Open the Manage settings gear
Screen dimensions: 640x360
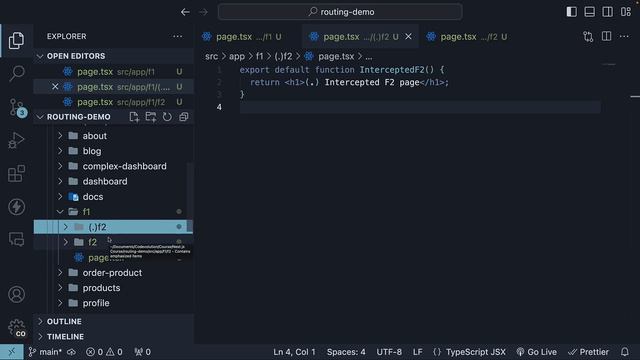[x=16, y=328]
